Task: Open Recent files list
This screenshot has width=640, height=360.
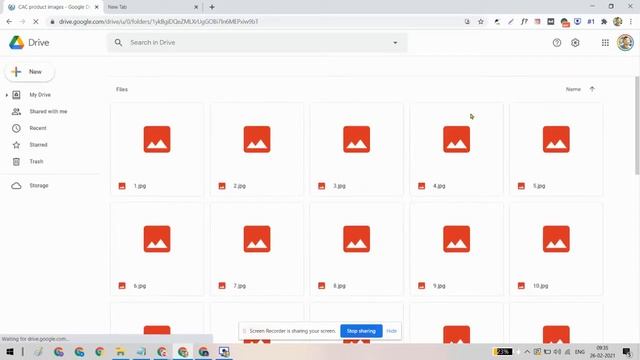Action: [38, 128]
